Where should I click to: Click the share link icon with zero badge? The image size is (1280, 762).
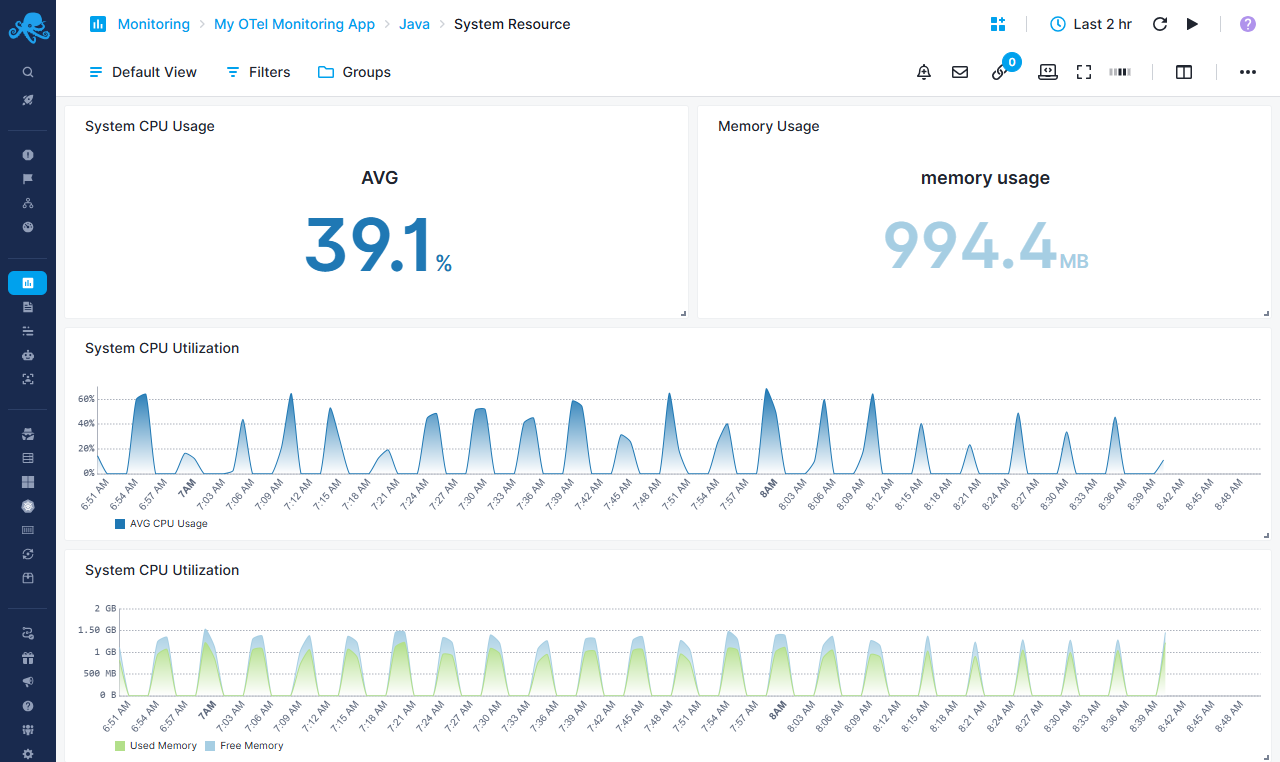1000,72
